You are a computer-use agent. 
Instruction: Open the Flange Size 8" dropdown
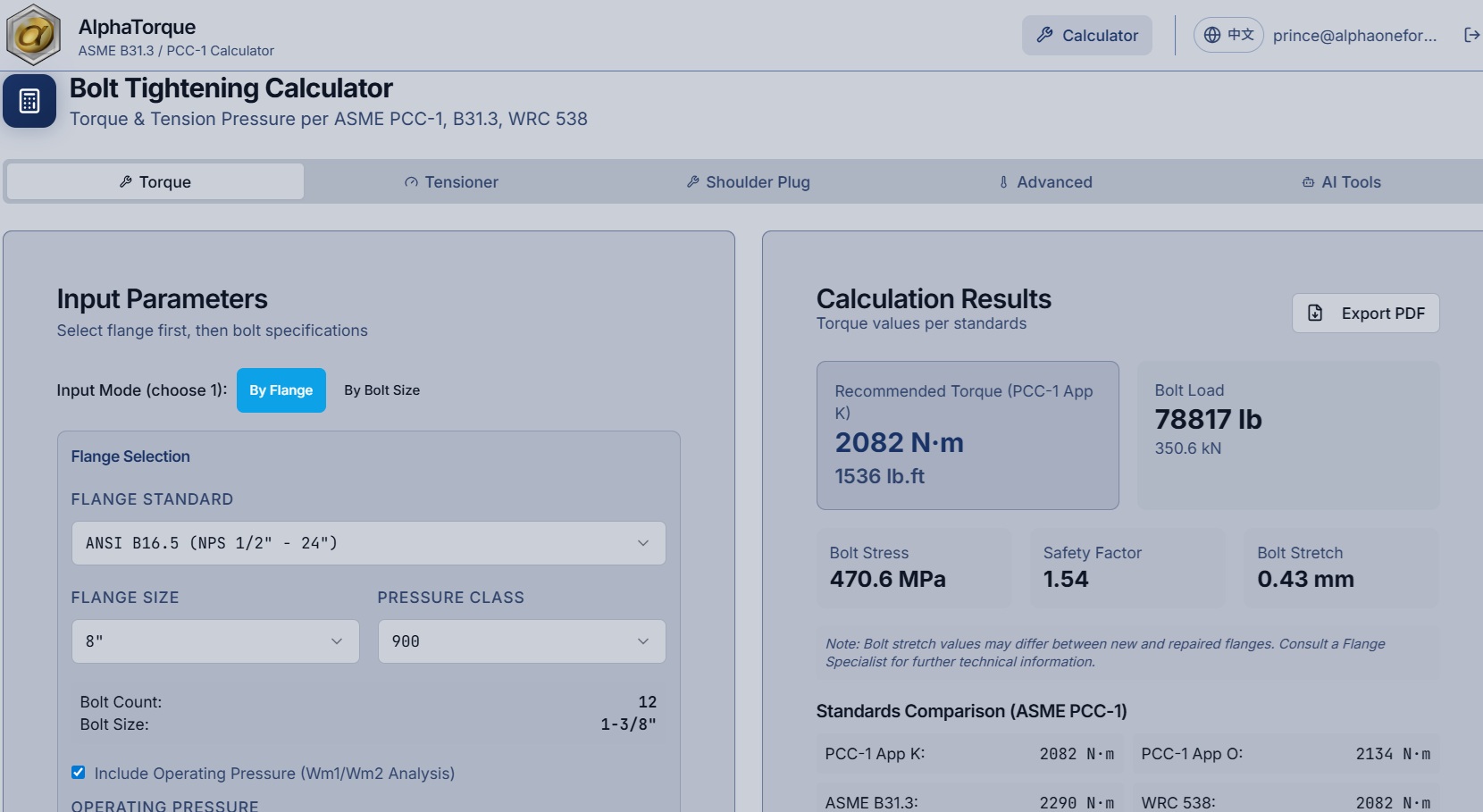click(x=215, y=641)
